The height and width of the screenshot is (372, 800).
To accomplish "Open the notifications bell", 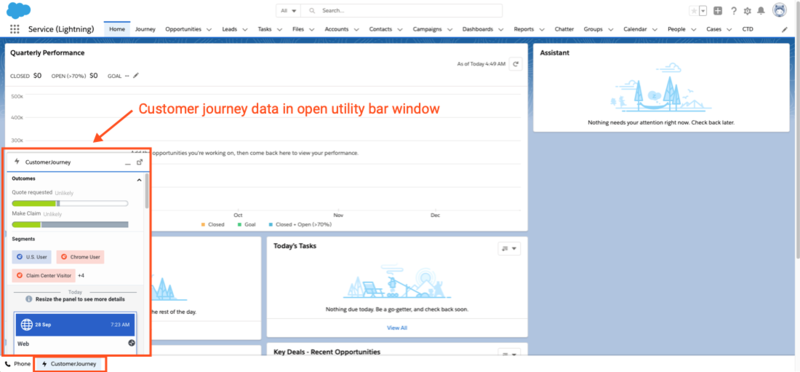I will 761,11.
